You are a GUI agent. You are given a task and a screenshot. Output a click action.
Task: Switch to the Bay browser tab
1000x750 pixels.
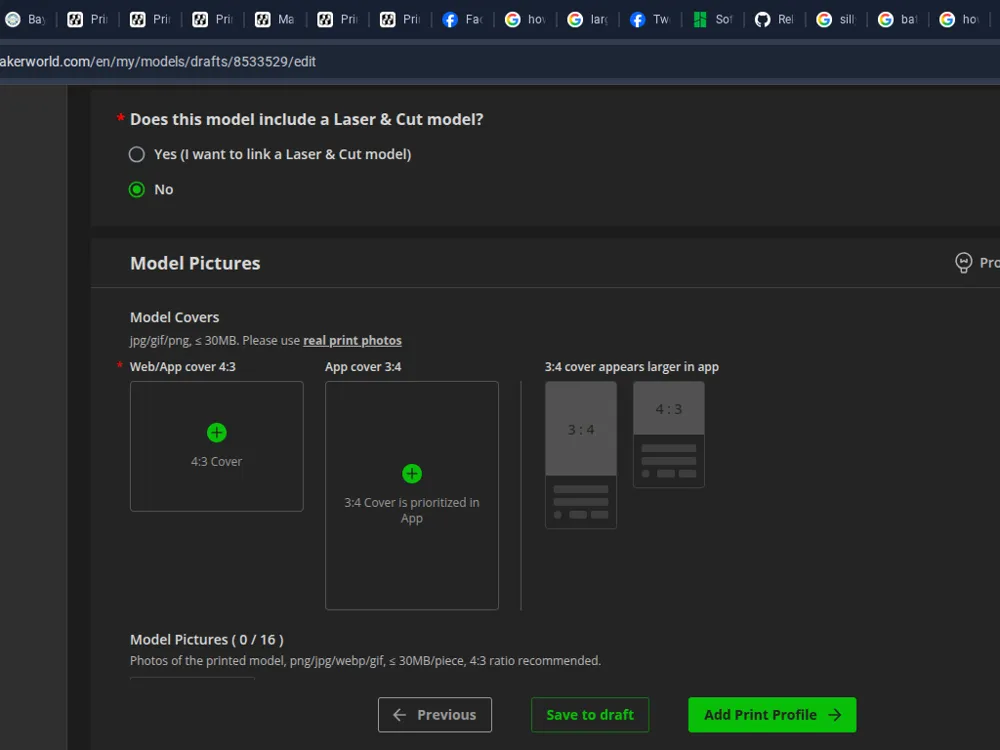(26, 19)
